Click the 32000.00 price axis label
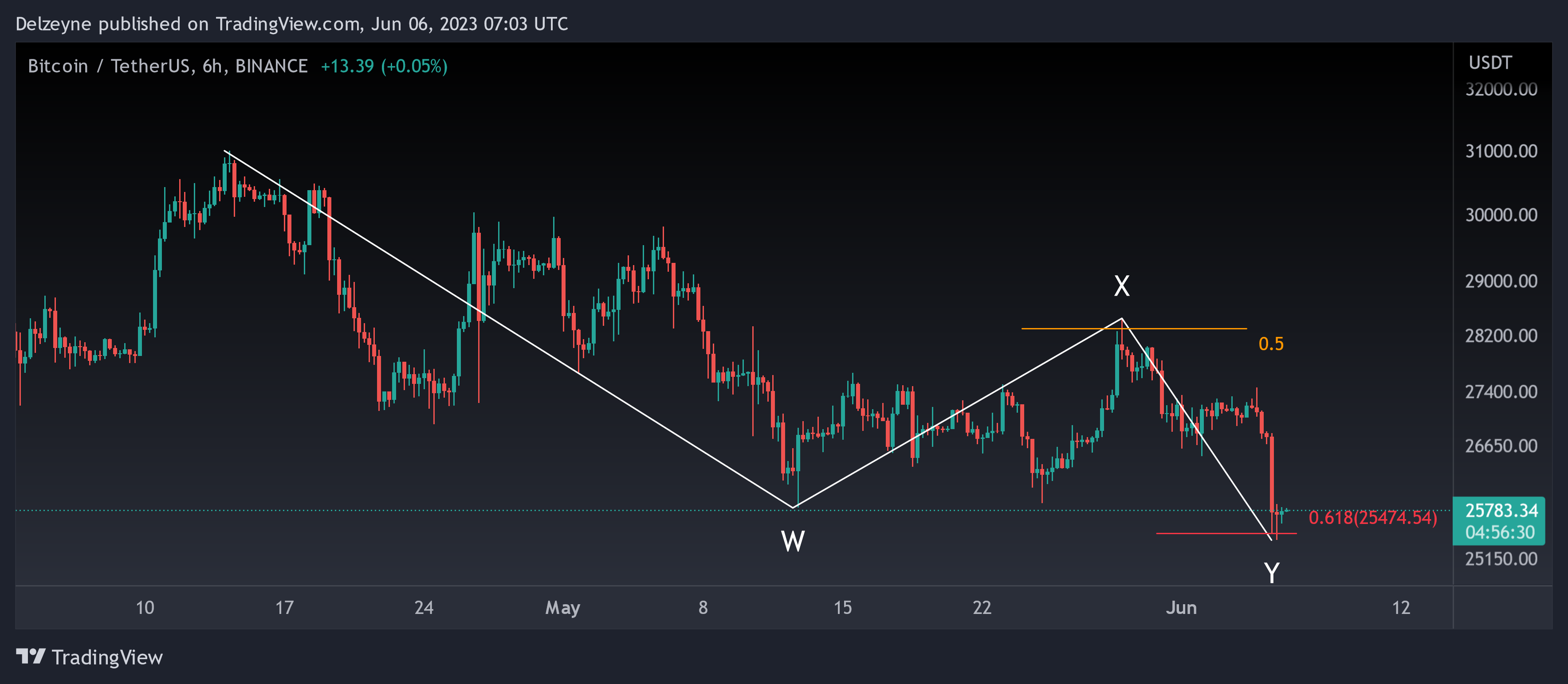This screenshot has height=684, width=1568. (x=1501, y=90)
